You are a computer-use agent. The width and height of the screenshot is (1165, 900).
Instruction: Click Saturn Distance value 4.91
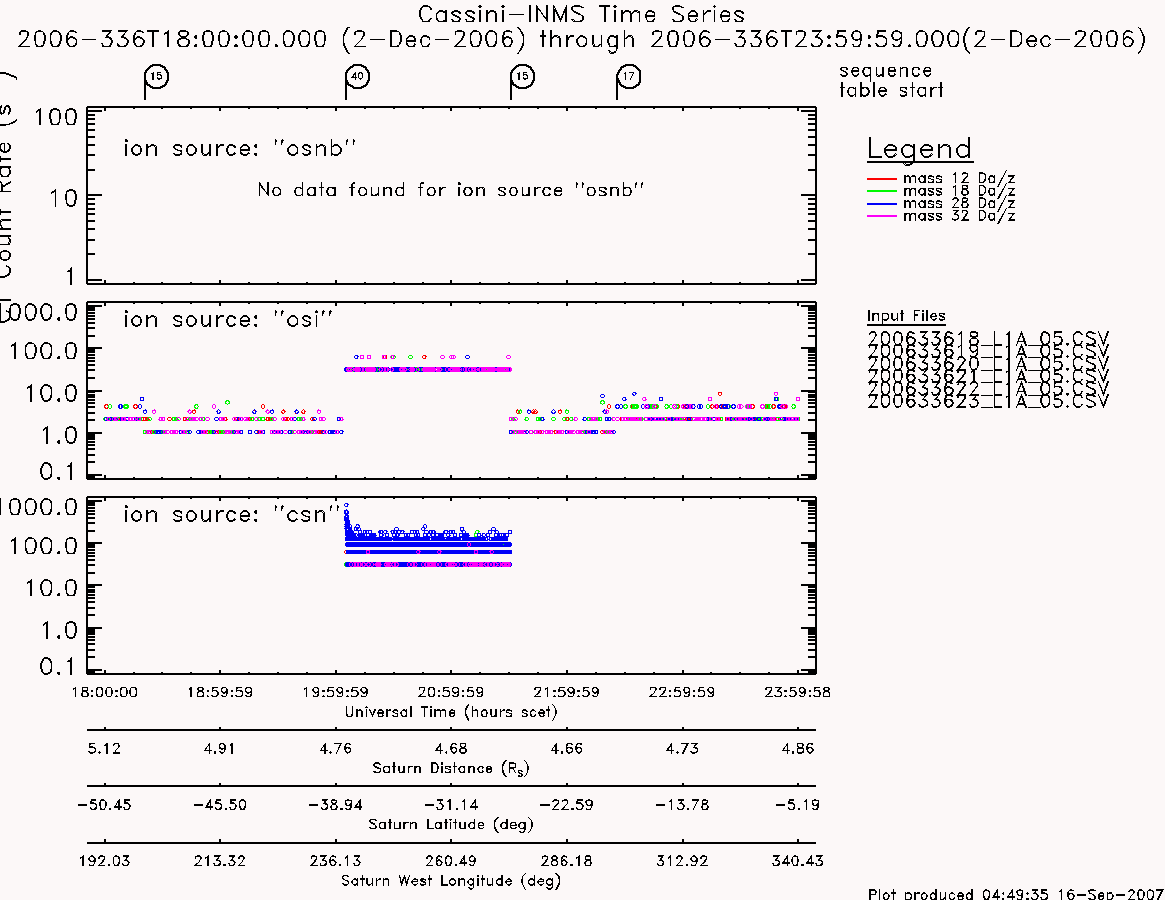coord(219,748)
